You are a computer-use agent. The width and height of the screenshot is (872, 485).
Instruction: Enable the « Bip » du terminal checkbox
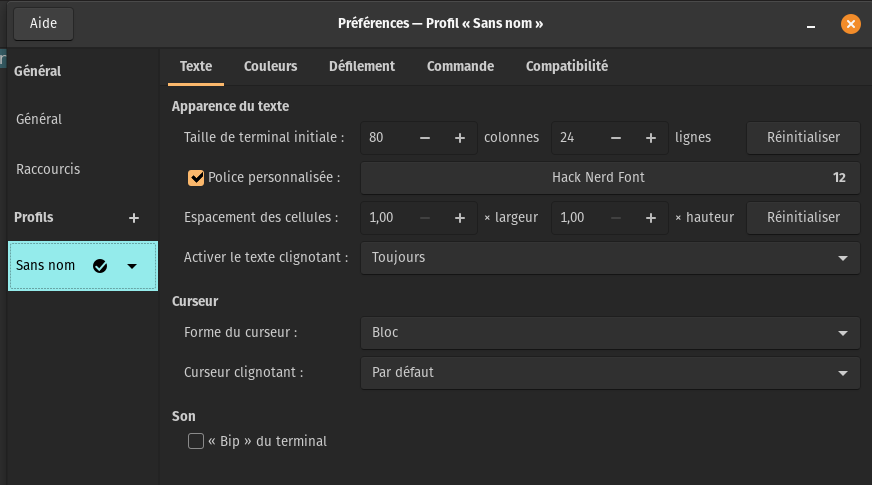pos(196,441)
